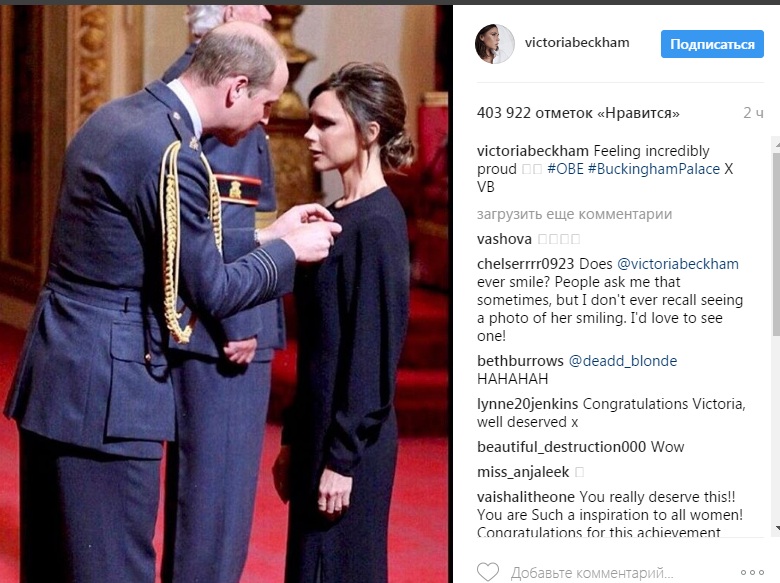Open commenter beautiful_destruction000 profile
Image resolution: width=780 pixels, height=583 pixels.
(x=561, y=447)
